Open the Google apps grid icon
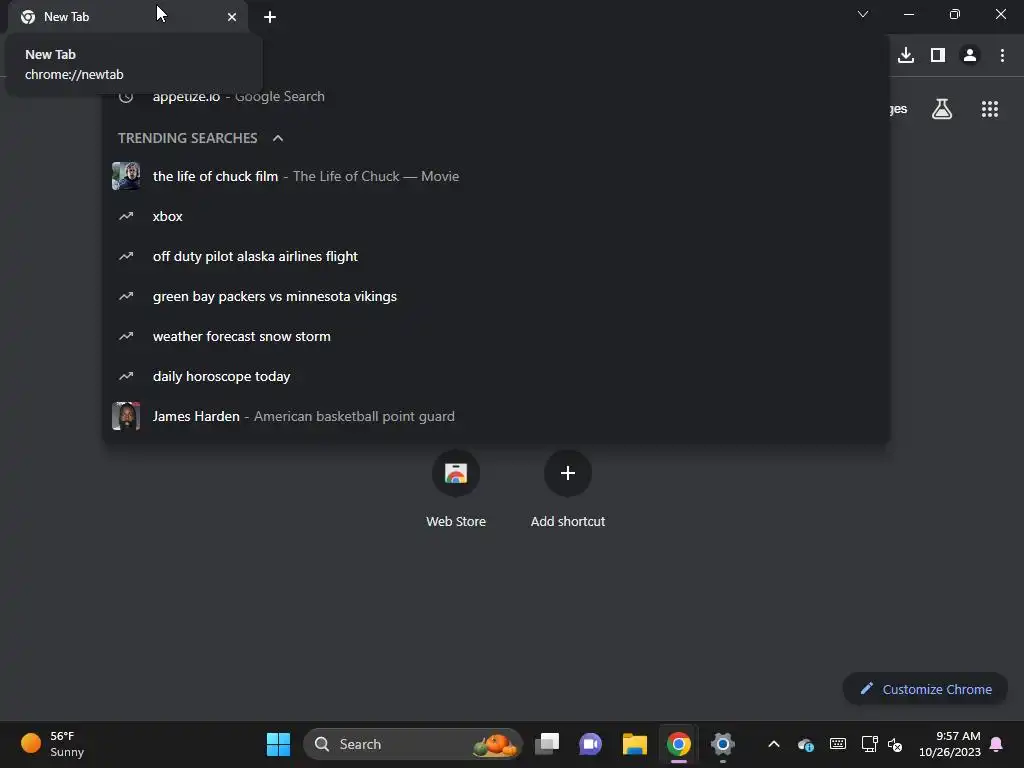The width and height of the screenshot is (1024, 768). pyautogui.click(x=990, y=109)
